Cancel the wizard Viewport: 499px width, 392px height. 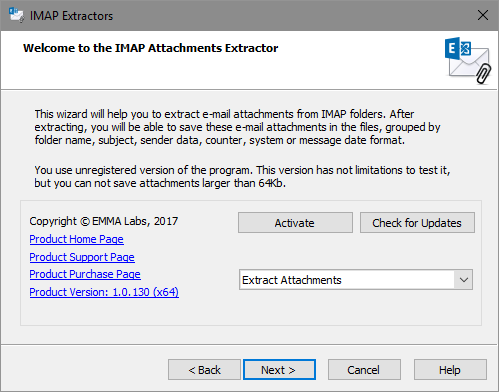click(x=364, y=370)
